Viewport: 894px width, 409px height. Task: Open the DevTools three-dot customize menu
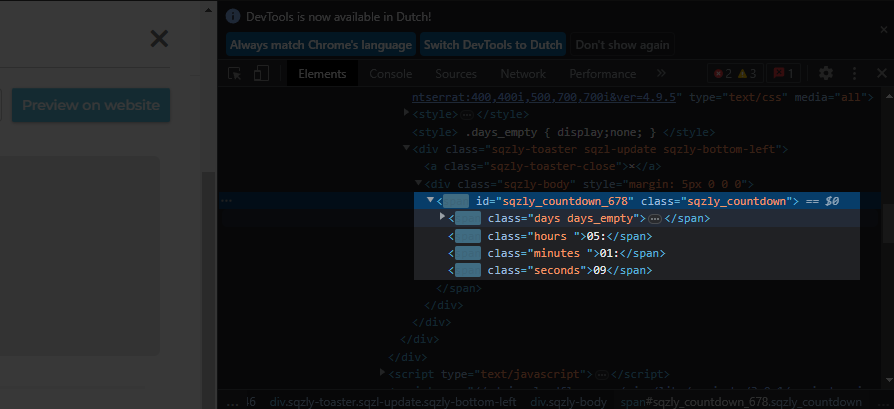click(854, 73)
